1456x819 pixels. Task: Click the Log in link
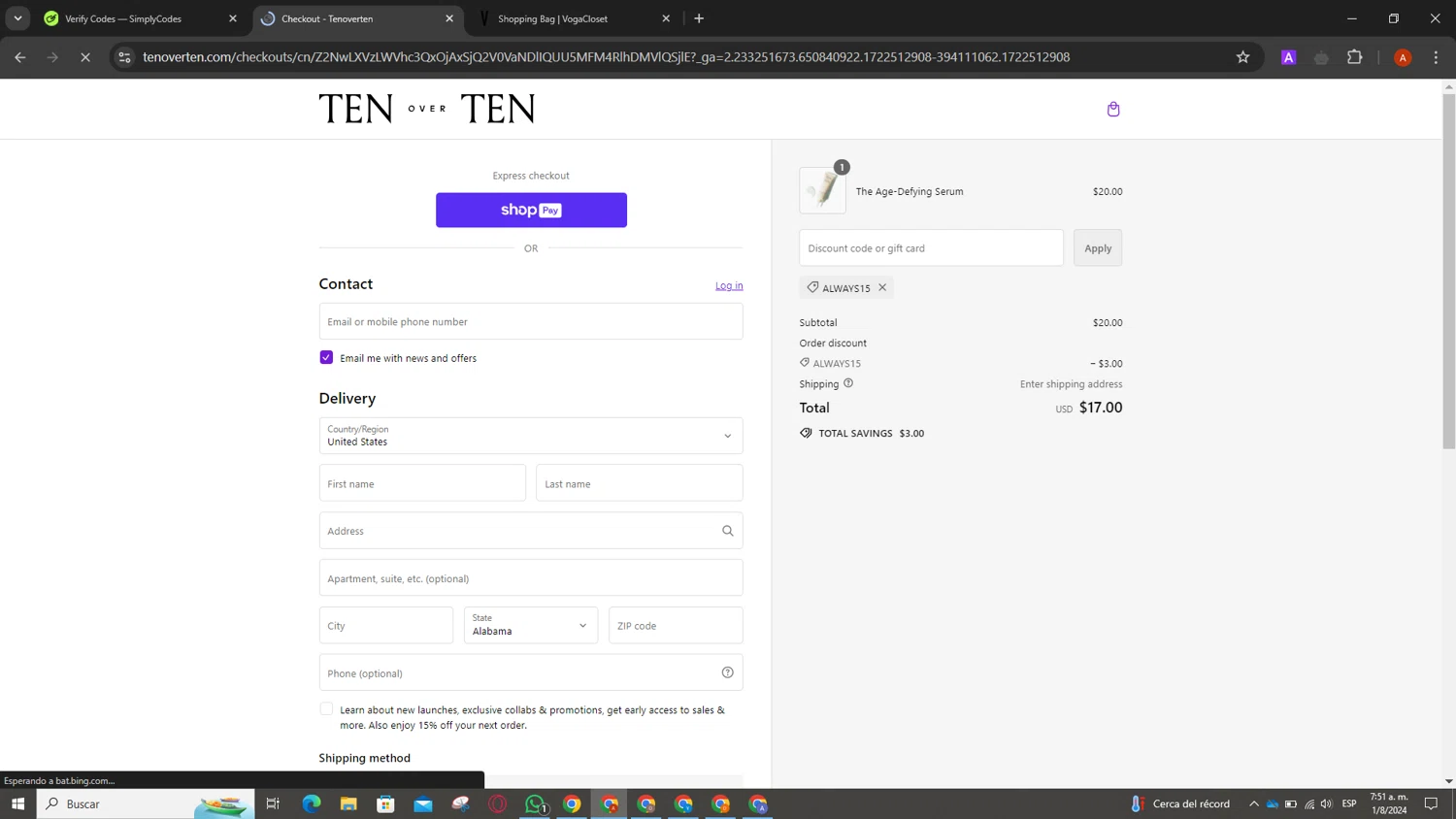729,285
